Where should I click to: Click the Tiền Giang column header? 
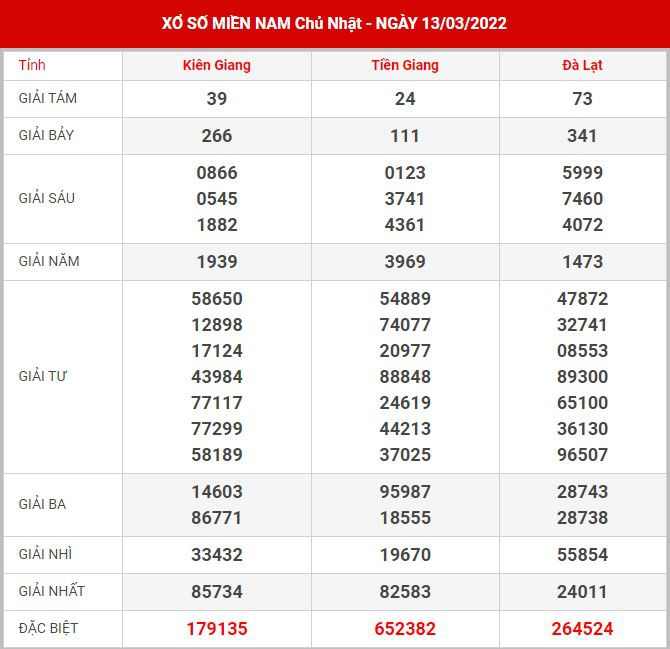(405, 66)
